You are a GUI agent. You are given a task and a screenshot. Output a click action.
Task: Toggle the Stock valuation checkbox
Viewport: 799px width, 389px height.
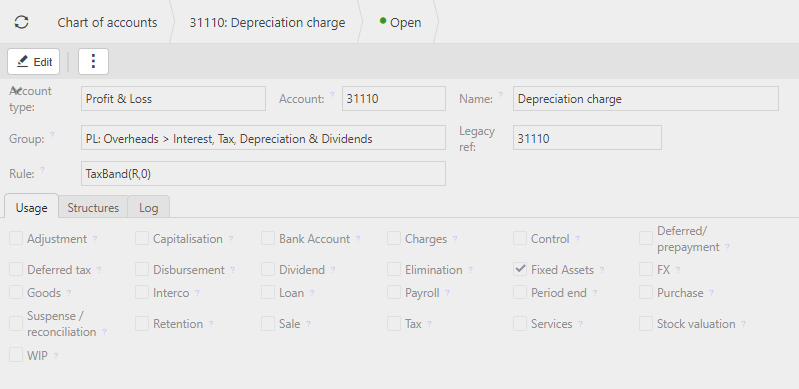tap(646, 323)
